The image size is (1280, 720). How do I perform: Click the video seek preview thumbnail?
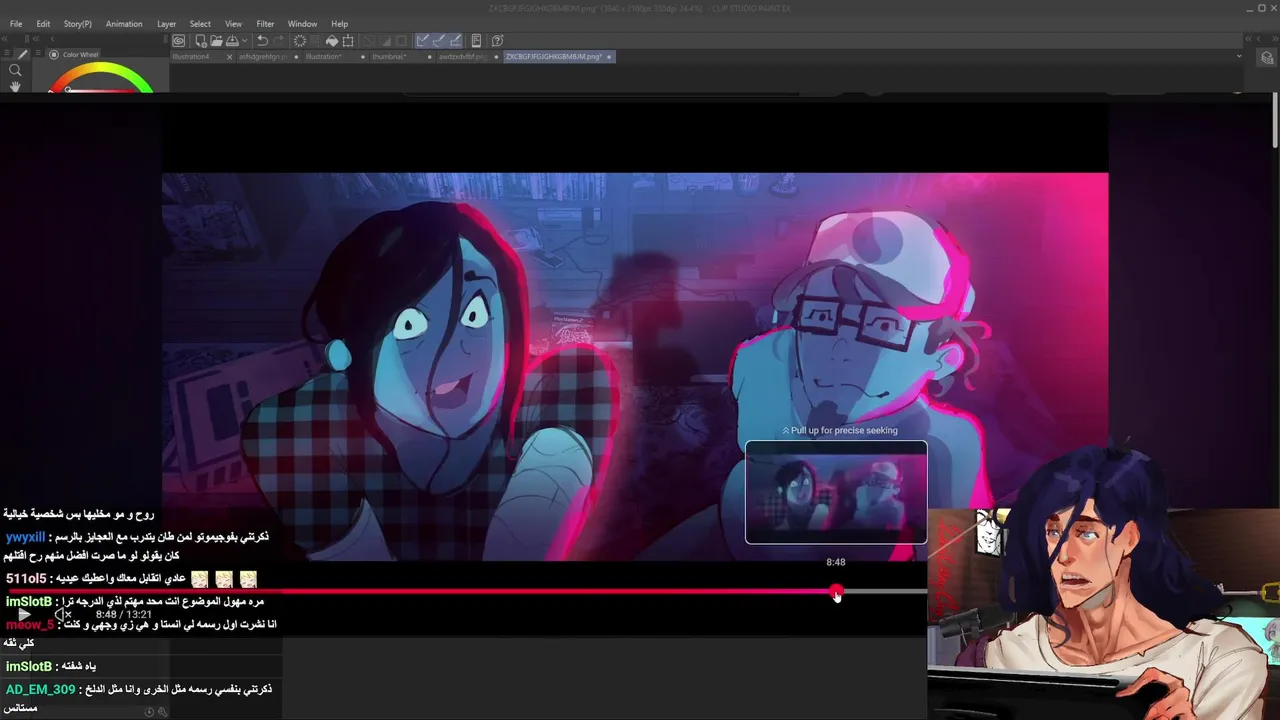pos(836,492)
